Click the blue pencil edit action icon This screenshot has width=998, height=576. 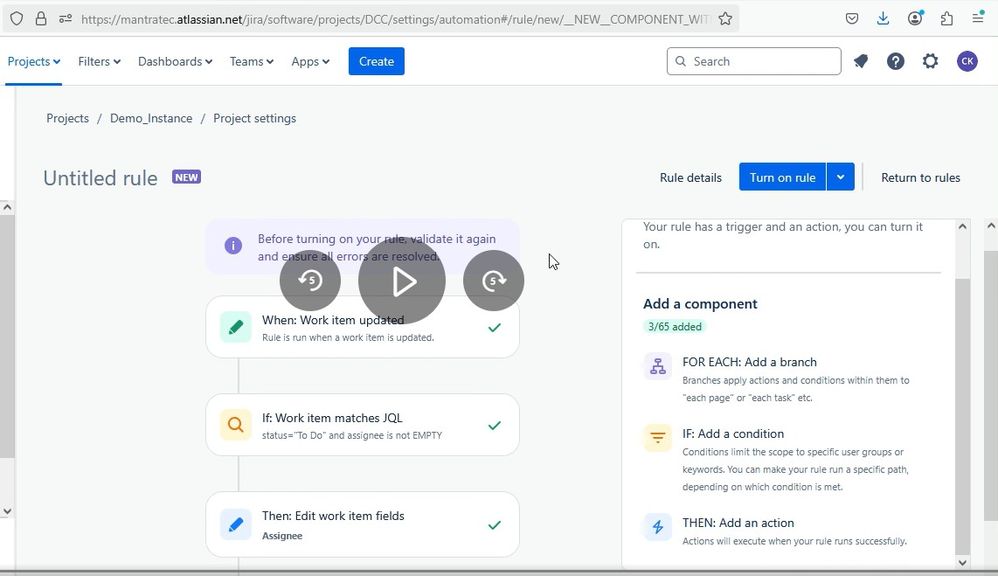click(x=235, y=524)
